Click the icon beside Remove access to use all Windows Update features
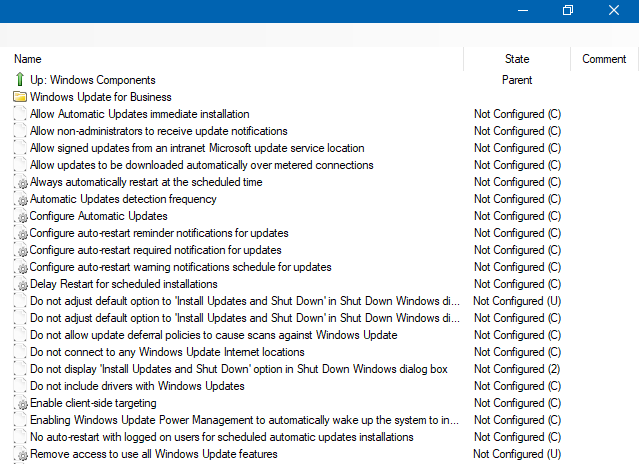The height and width of the screenshot is (464, 639). point(22,455)
